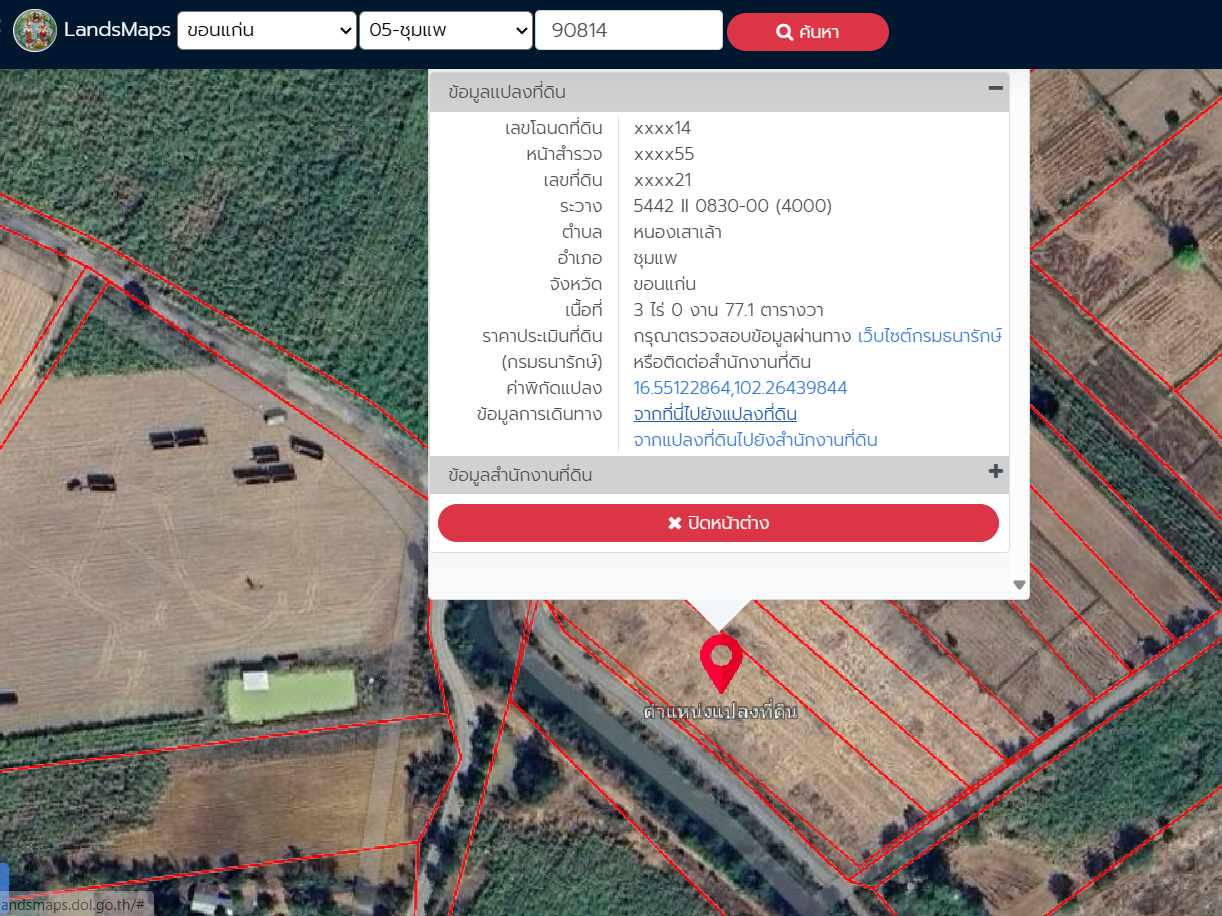Viewport: 1222px width, 916px height.
Task: Click จากแปลงที่ดินไปยังสำนักงานที่ดิน directions link
Action: coord(755,440)
